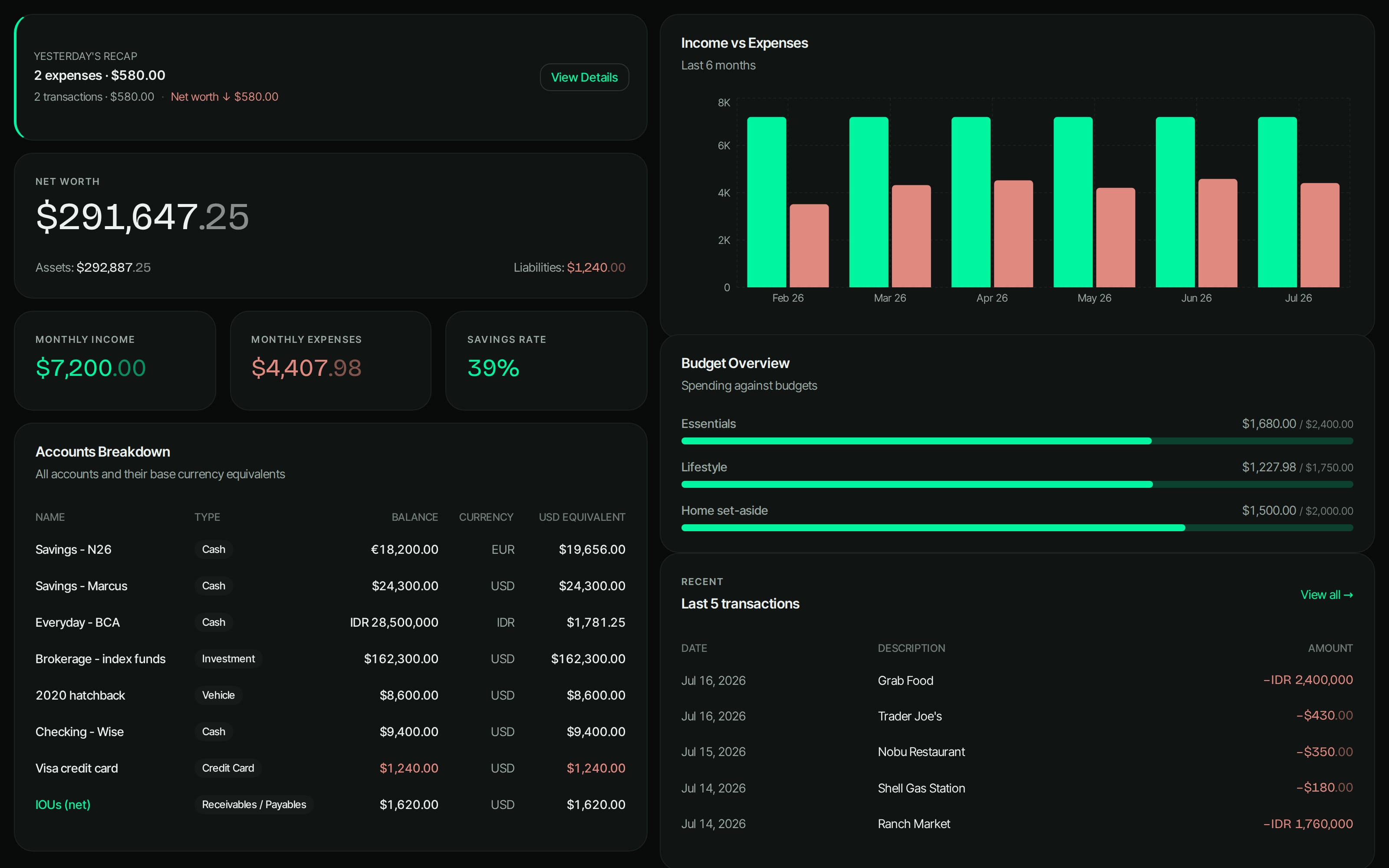Select the Lifestyle budget progress bar

pyautogui.click(x=1017, y=484)
